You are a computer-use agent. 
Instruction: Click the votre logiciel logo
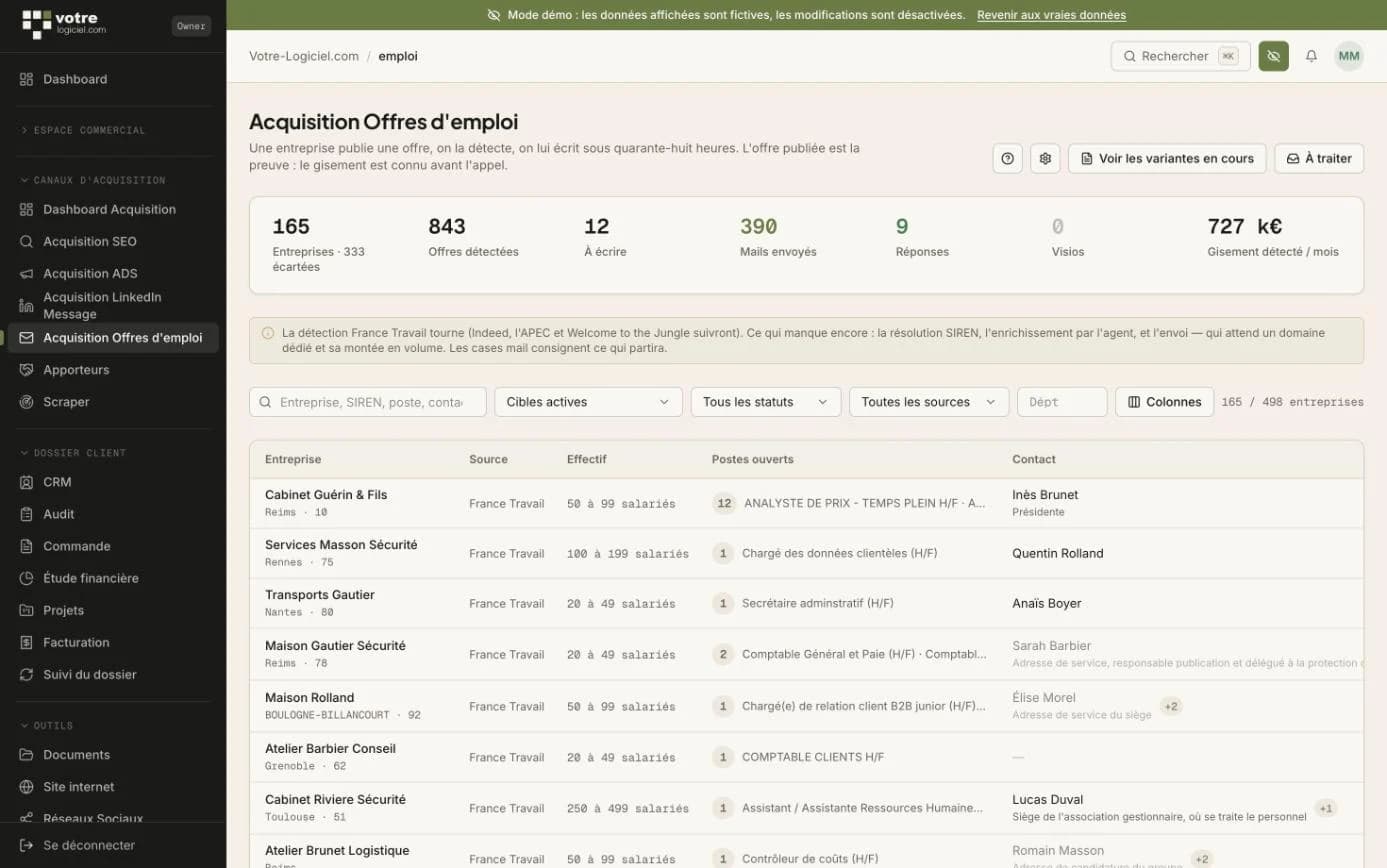pos(64,24)
